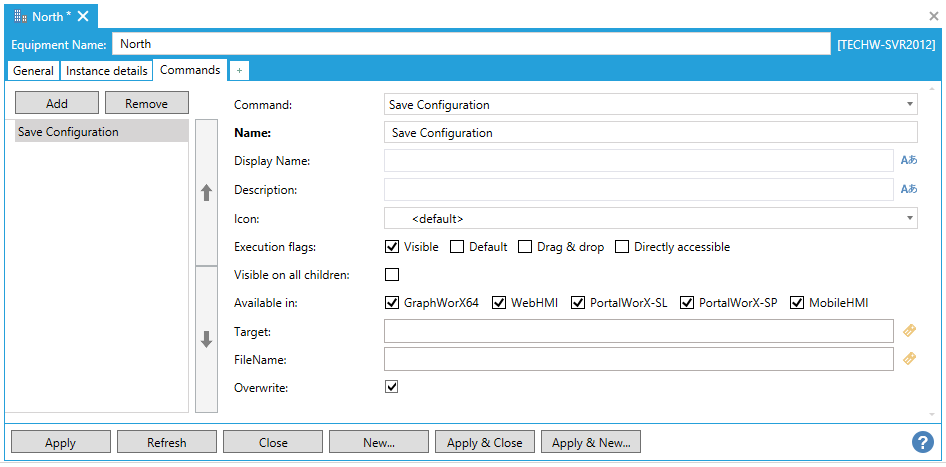
Task: Disable the Overwrite checkbox
Action: 392,386
